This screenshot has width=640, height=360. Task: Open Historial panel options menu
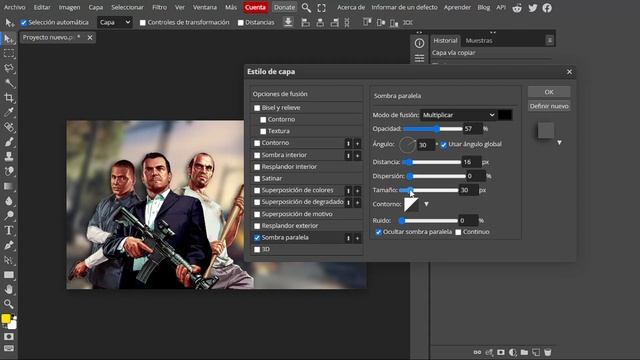(550, 40)
